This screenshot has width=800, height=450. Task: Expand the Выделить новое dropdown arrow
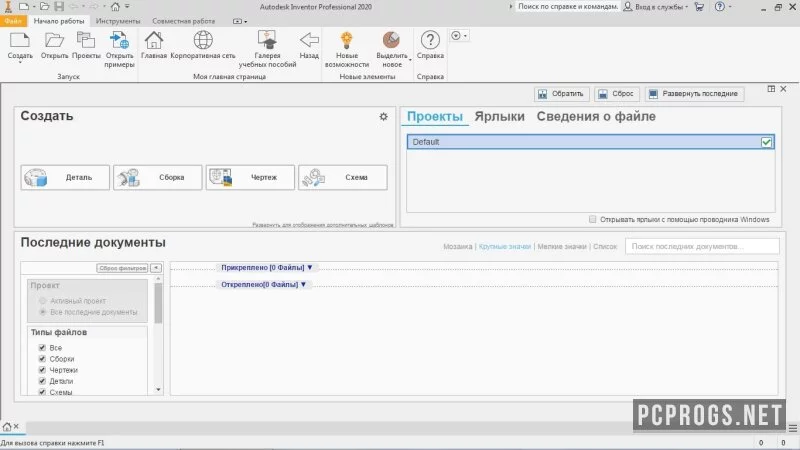(410, 60)
